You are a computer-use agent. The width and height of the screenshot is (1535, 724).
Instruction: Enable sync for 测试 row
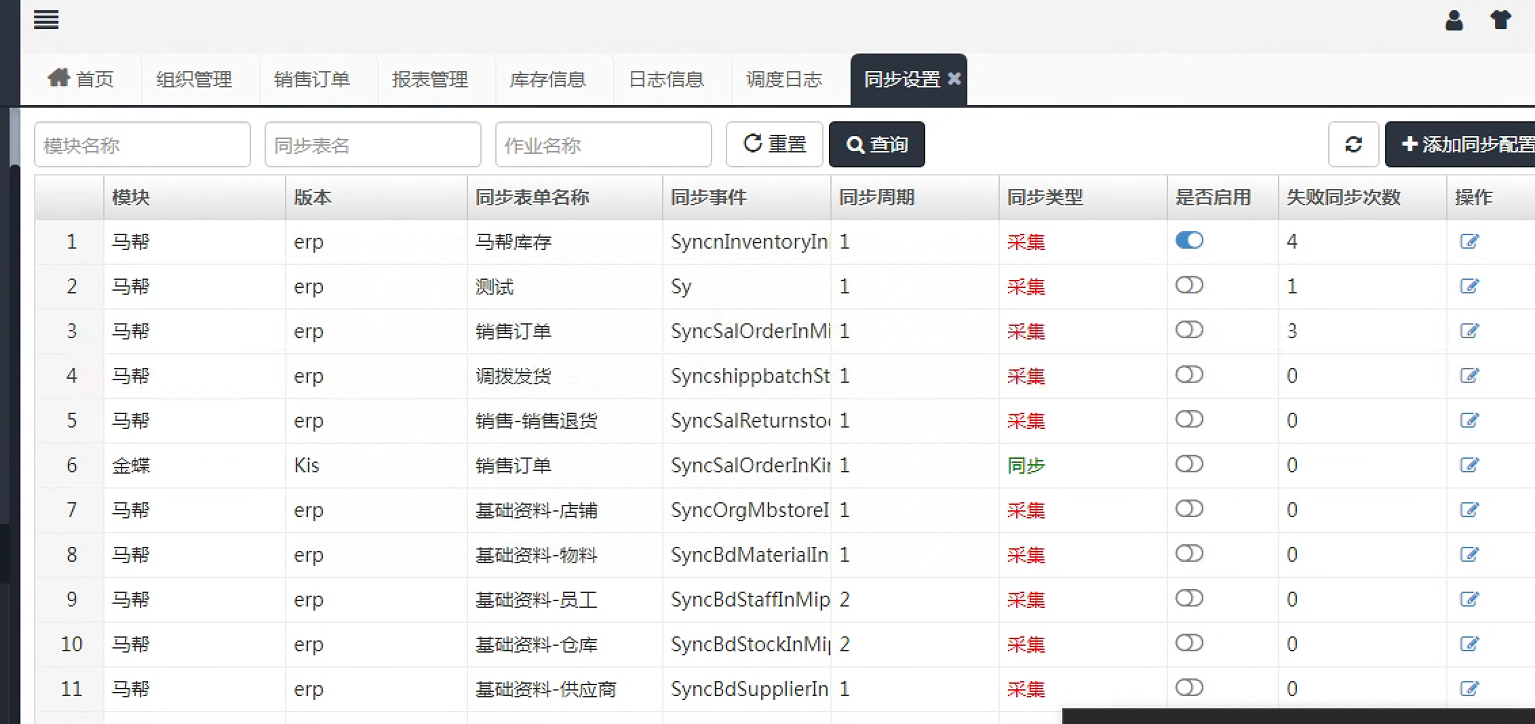(x=1189, y=285)
